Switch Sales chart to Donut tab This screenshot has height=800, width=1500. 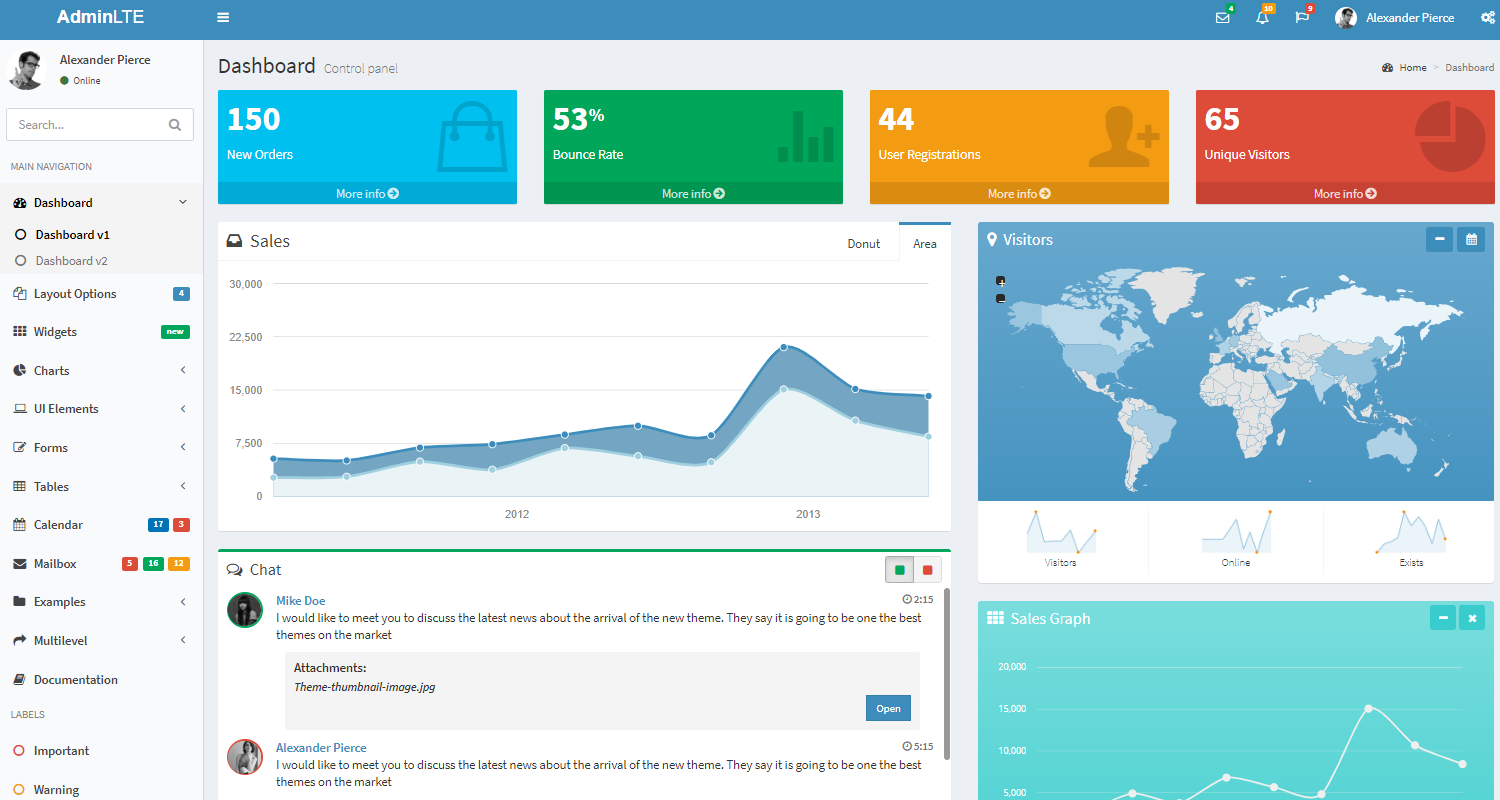864,243
